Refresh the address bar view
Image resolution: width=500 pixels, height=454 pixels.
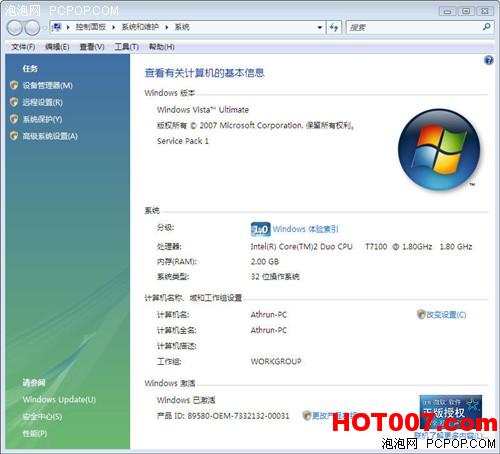click(334, 27)
